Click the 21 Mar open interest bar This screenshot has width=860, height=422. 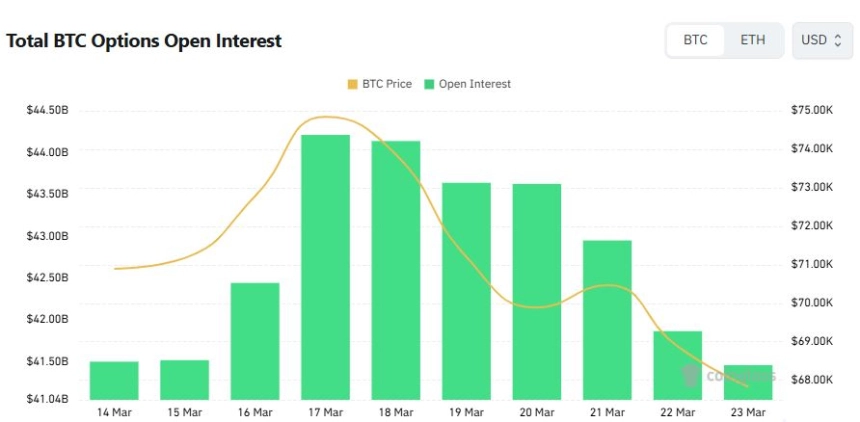[607, 320]
